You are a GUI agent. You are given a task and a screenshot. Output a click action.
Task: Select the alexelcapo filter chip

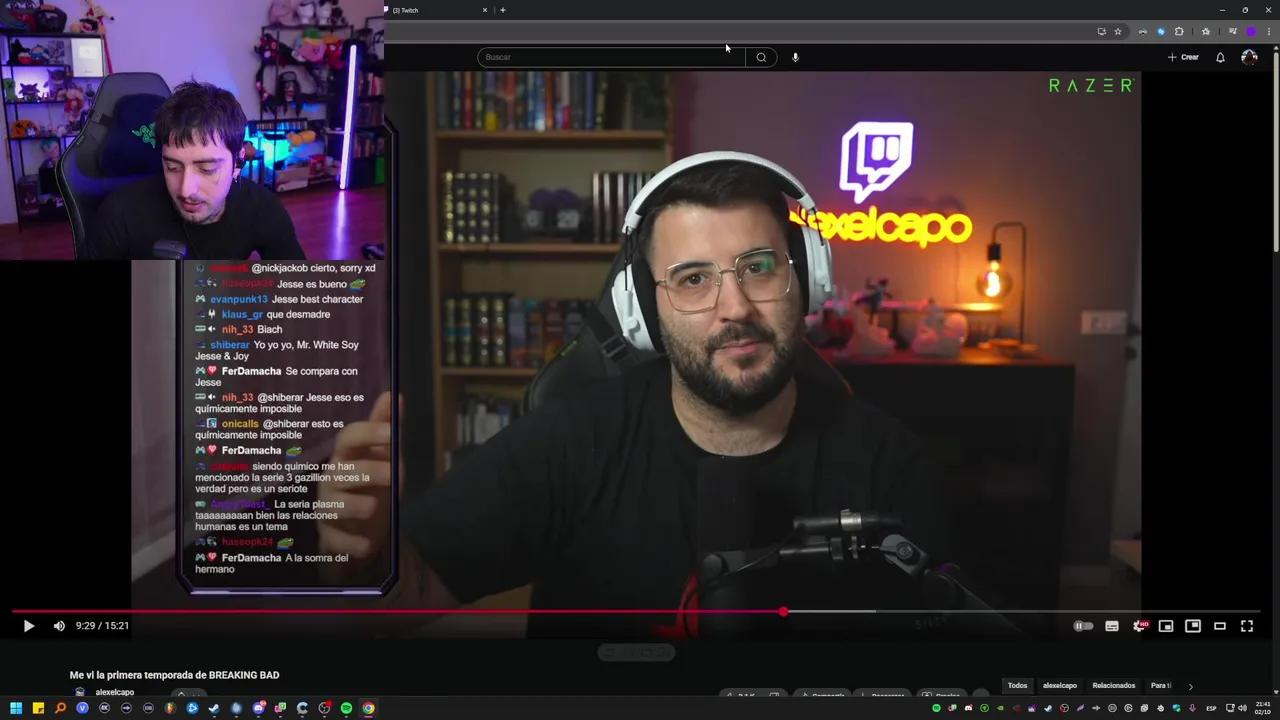click(1060, 686)
